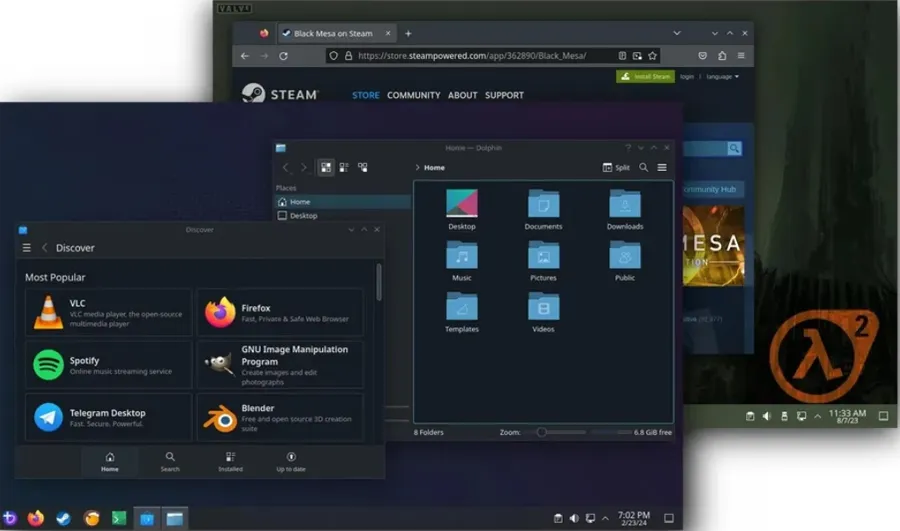
Task: Select the Home tab in Discover
Action: pyautogui.click(x=110, y=462)
